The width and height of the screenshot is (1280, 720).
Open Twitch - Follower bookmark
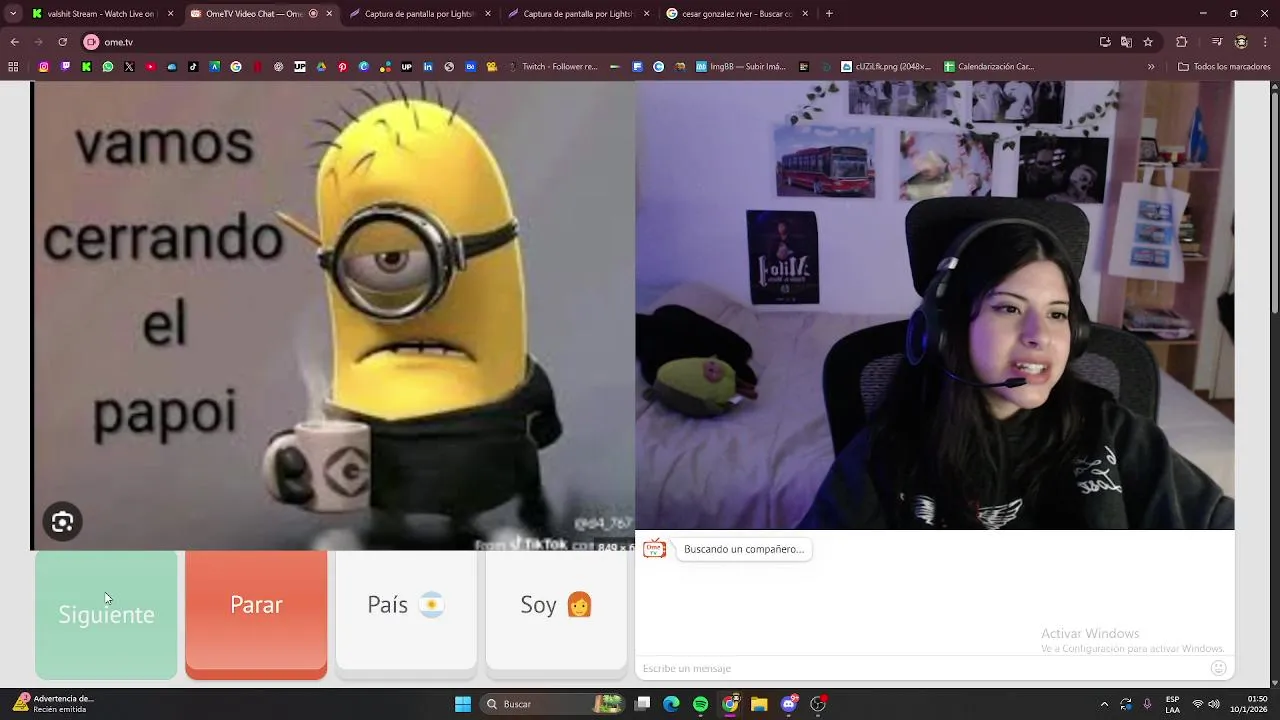(x=552, y=67)
